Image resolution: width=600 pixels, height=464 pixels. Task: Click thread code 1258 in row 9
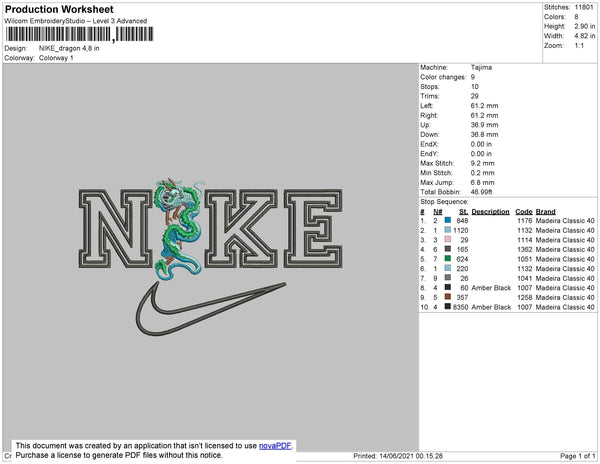(x=525, y=297)
